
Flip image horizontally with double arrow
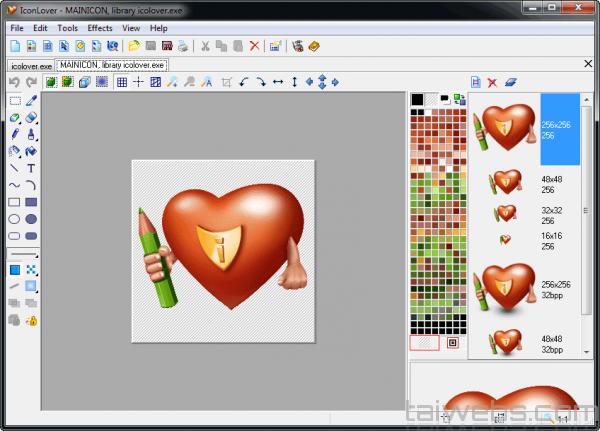(277, 82)
